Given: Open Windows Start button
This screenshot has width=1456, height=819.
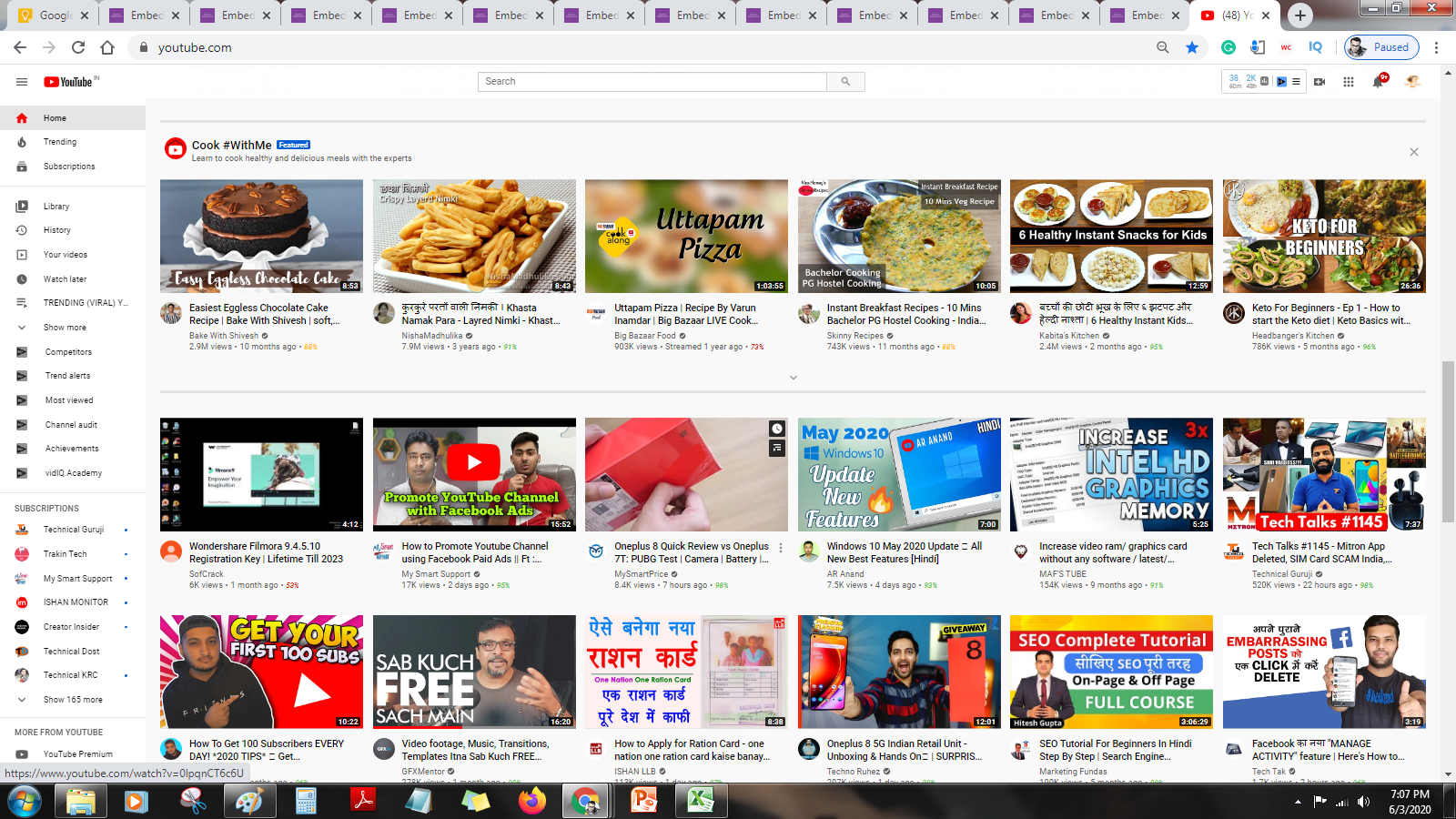Looking at the screenshot, I should 25,801.
